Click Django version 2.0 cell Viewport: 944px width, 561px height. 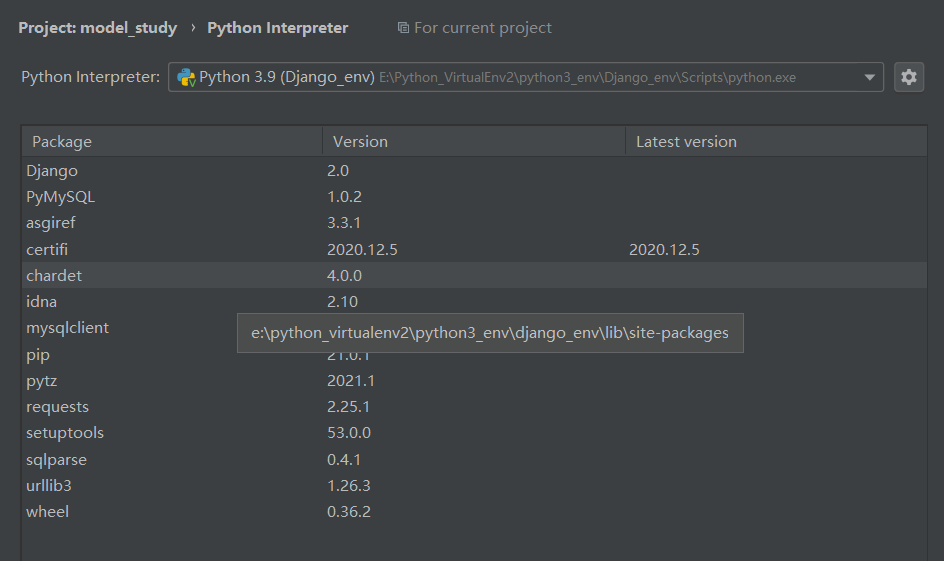[x=338, y=170]
